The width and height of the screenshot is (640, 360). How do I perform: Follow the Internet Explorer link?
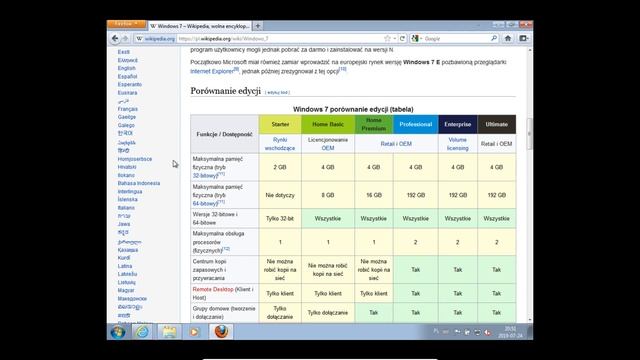212,71
